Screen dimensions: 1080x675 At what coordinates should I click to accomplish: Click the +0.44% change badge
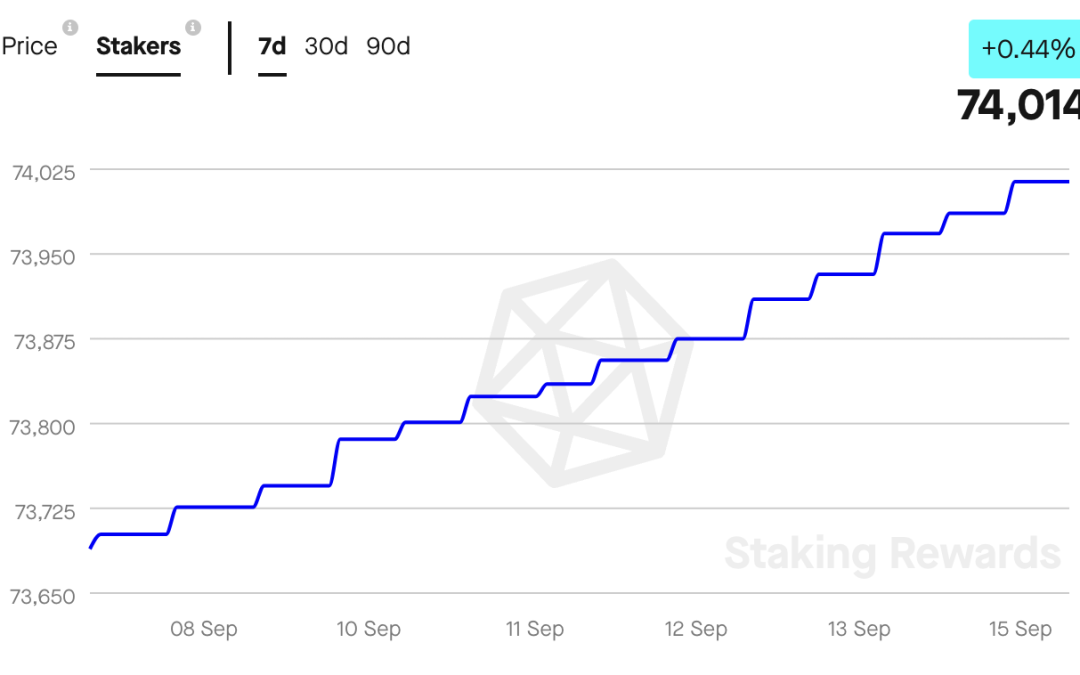click(1024, 49)
